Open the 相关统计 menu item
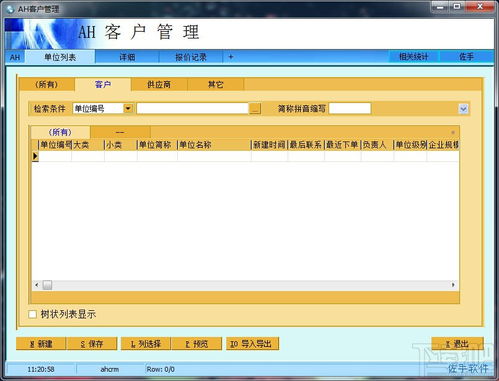The image size is (499, 381). pyautogui.click(x=414, y=57)
